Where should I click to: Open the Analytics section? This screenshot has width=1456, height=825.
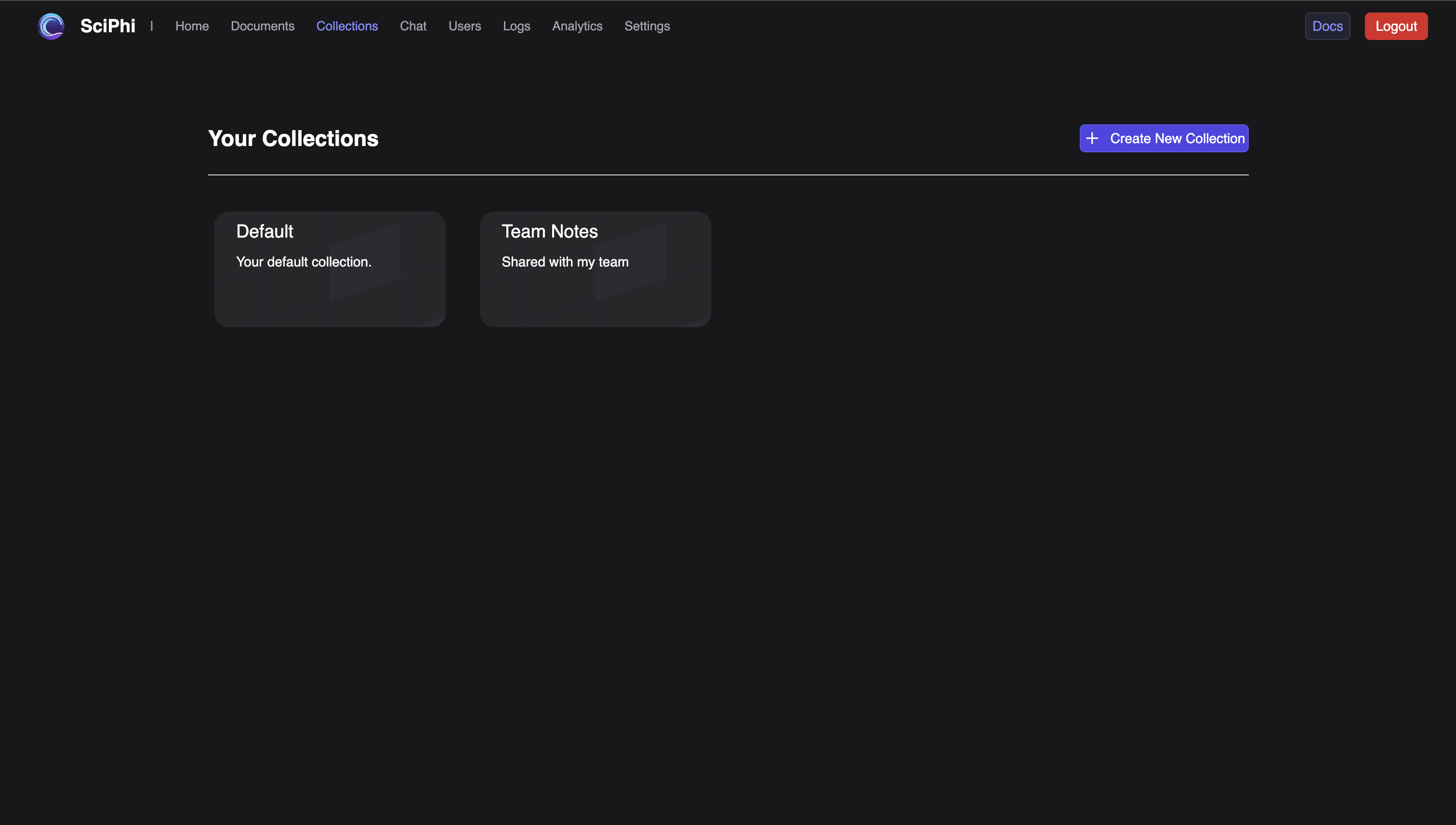(577, 26)
